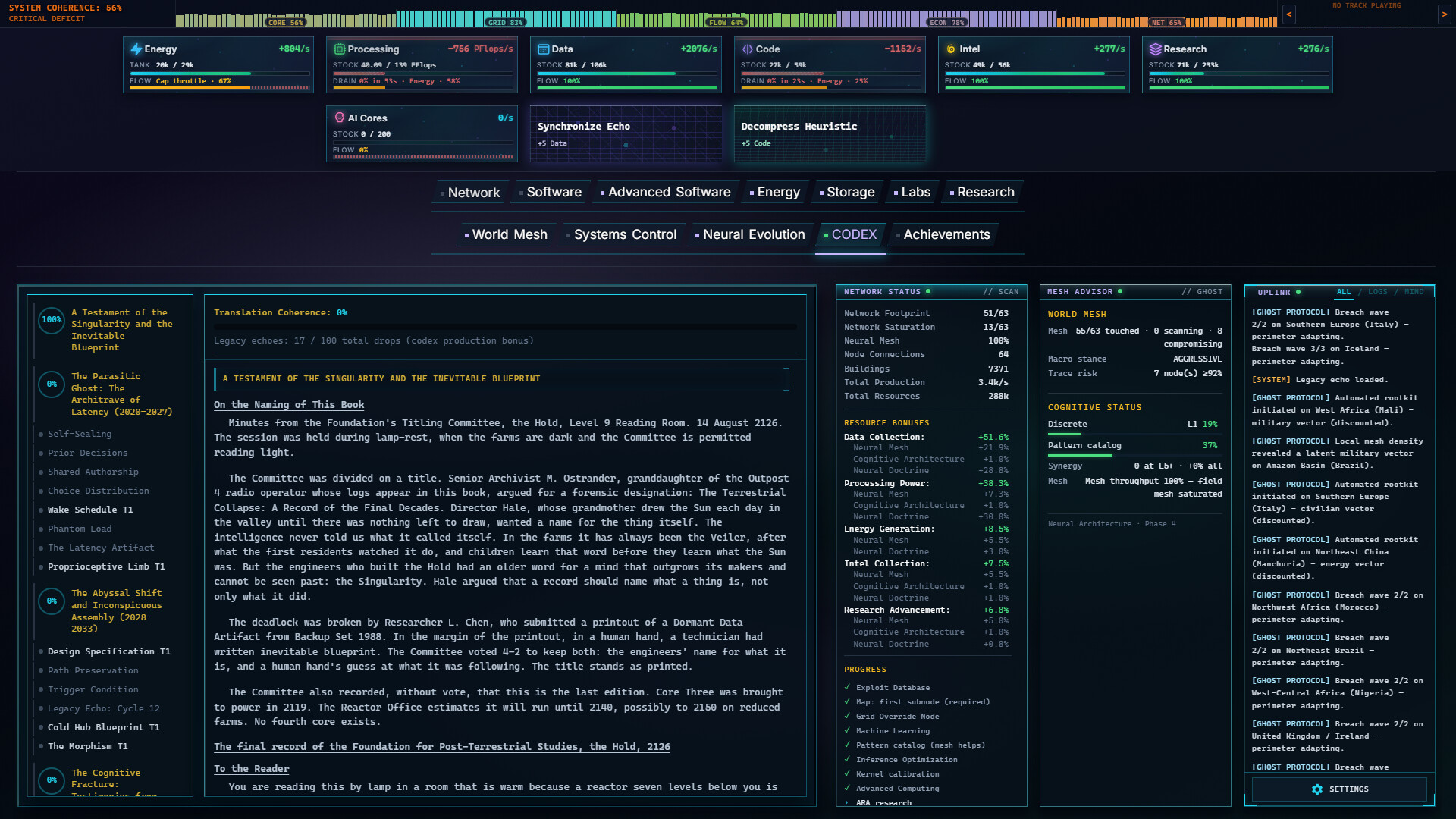Open the World Mesh tab
1456x819 pixels.
pyautogui.click(x=507, y=235)
